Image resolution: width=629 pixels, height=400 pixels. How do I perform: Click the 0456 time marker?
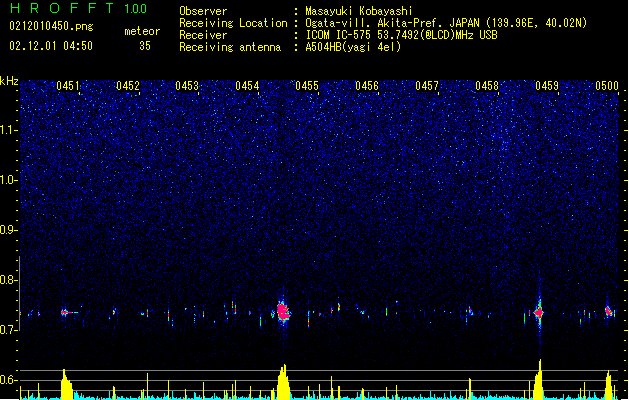[x=367, y=85]
